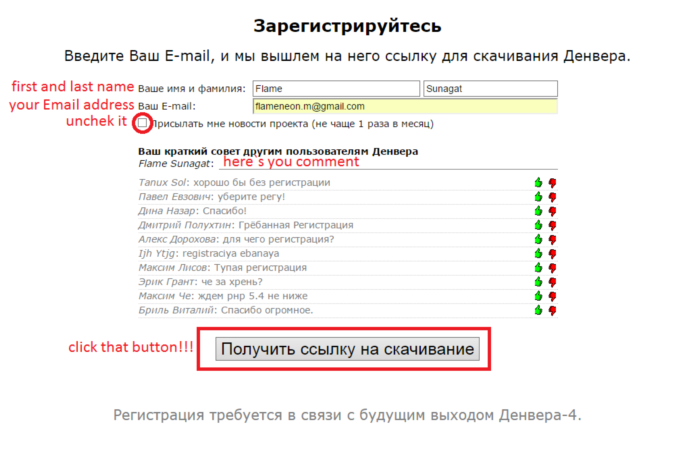
Task: Downvote the Павел Евзович comment
Action: coord(552,197)
